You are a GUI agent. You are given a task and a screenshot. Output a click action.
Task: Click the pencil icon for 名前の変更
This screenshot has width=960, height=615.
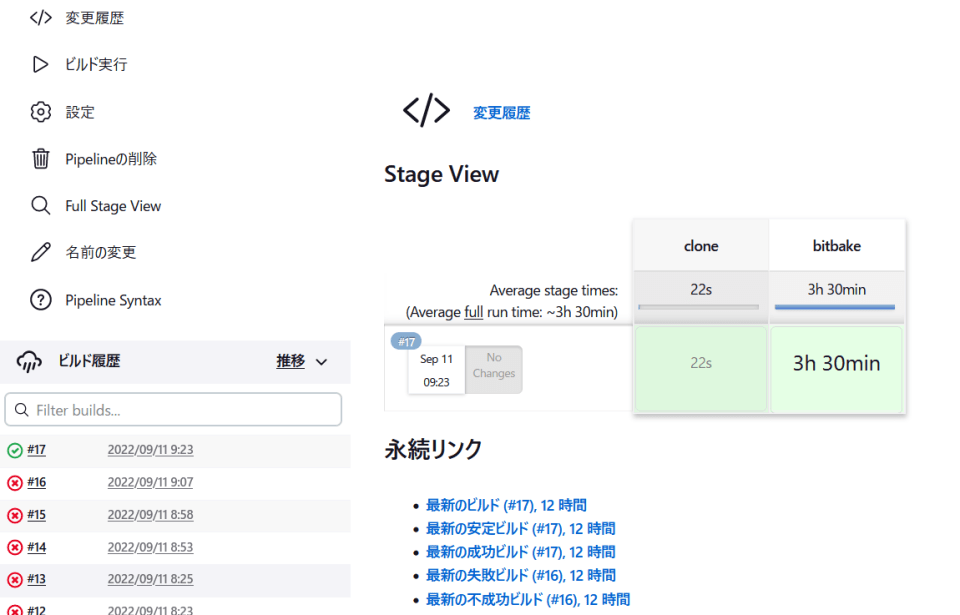[40, 252]
